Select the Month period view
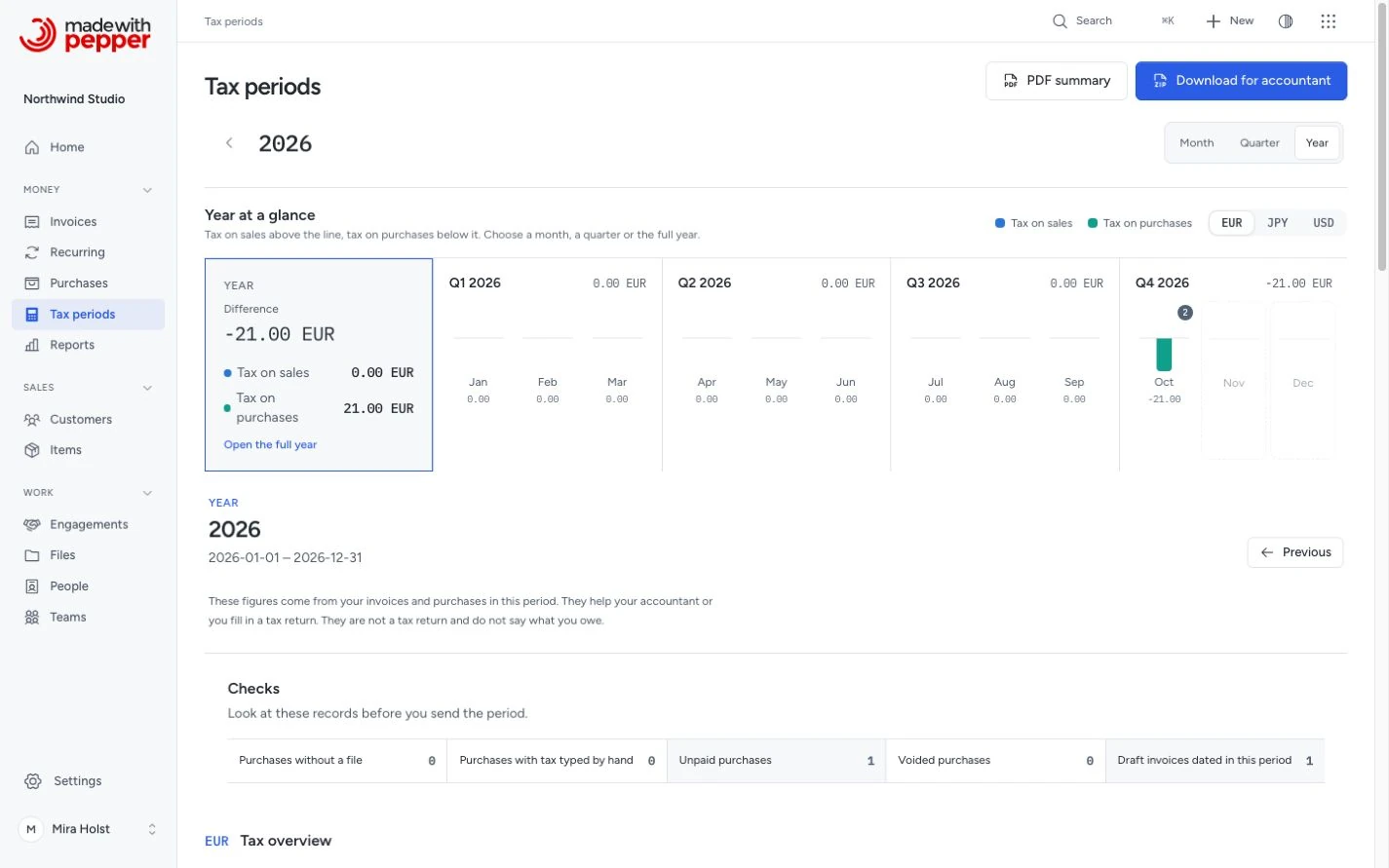Screen dimensions: 1389x868 [1197, 143]
